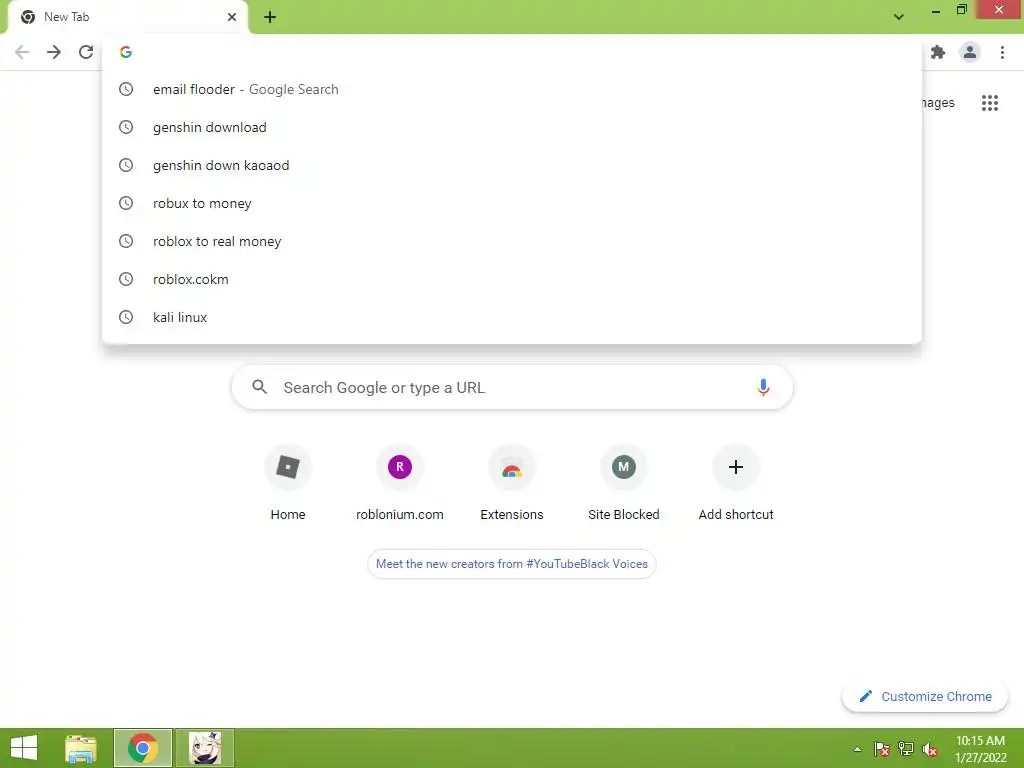Viewport: 1024px width, 768px height.
Task: Expand the tab search chevron
Action: 899,17
